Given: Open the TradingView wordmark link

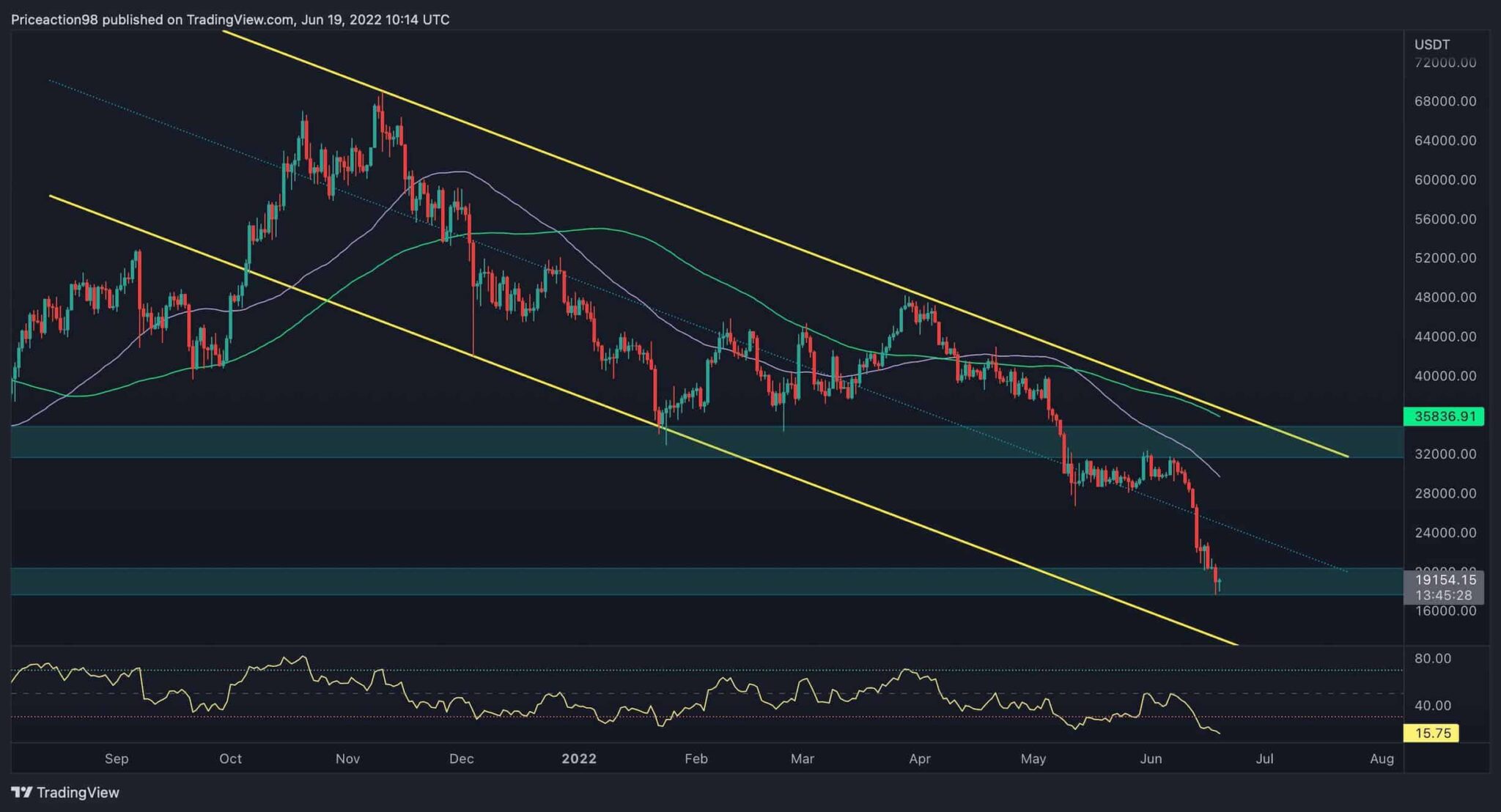Looking at the screenshot, I should 78,792.
